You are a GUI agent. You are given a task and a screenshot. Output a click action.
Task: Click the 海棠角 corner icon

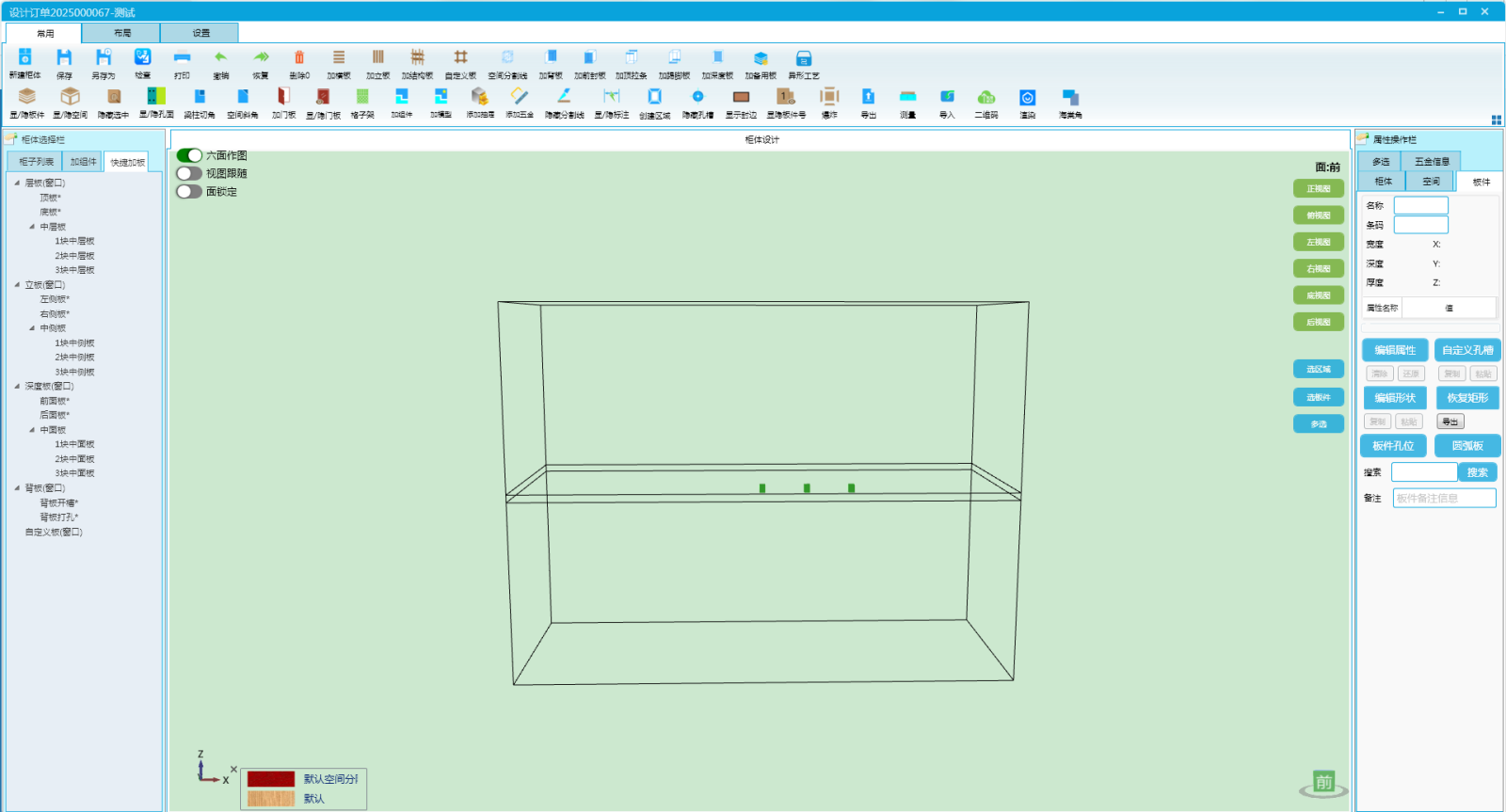pos(1070,97)
